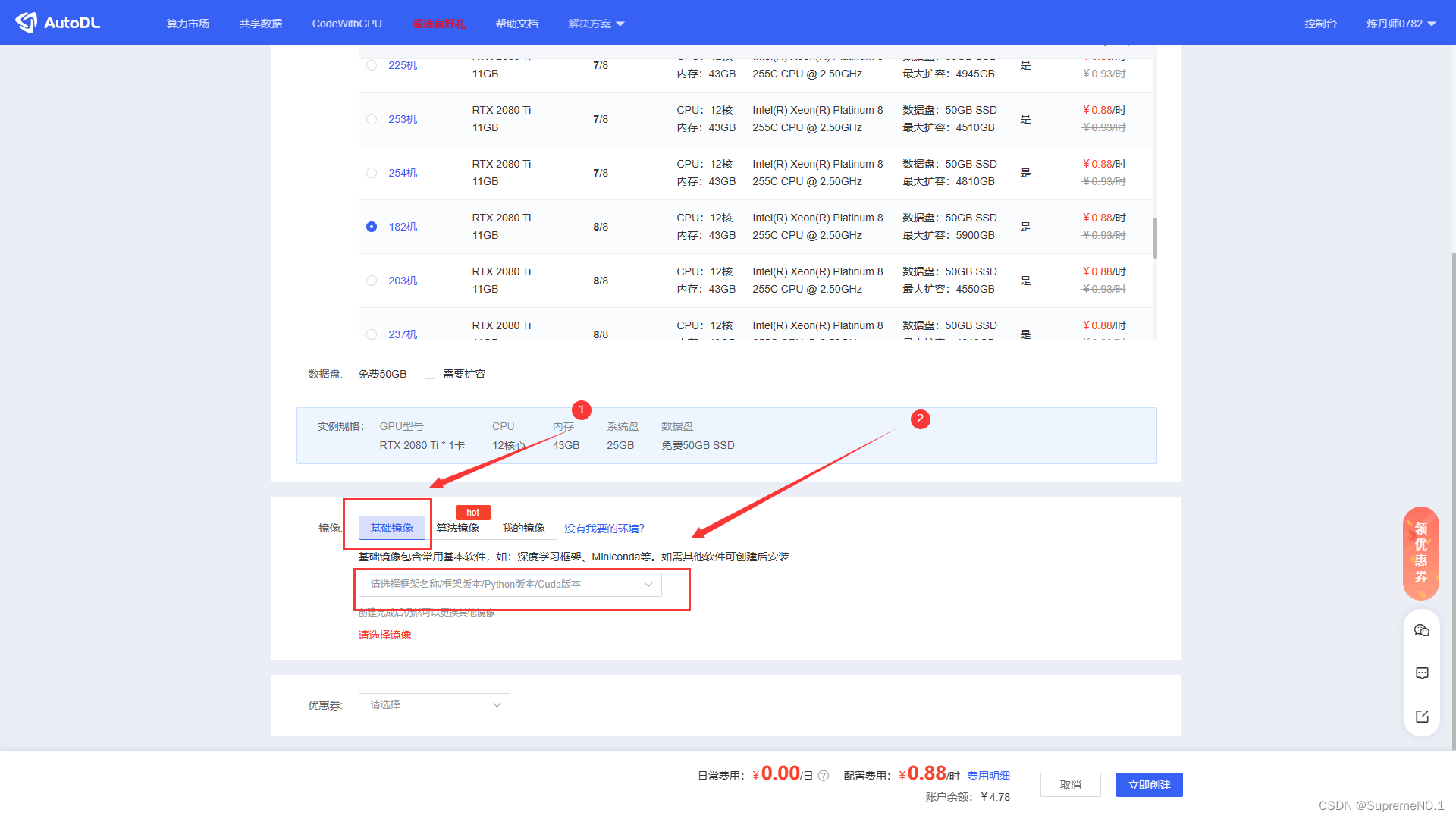The height and width of the screenshot is (819, 1456).
Task: Click the 最大扩容: 4810GB text
Action: point(949,181)
